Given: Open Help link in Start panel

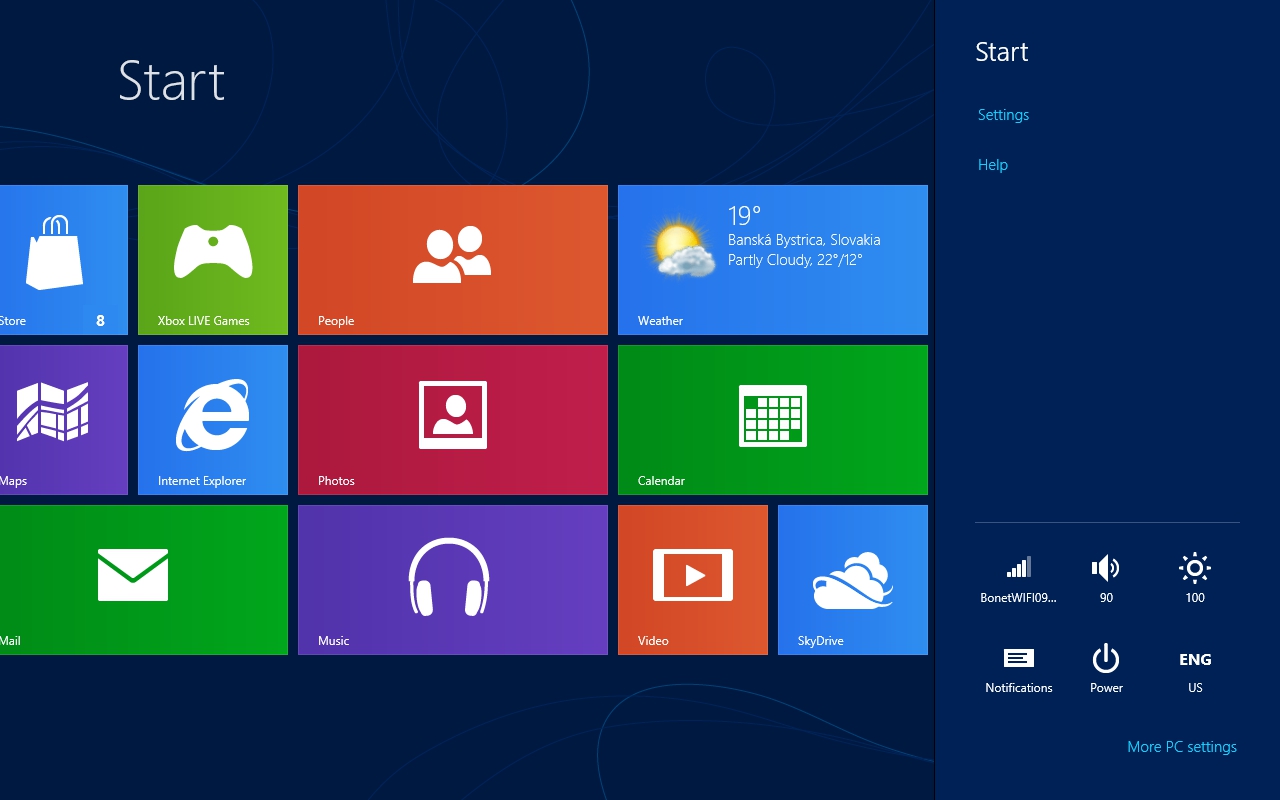Looking at the screenshot, I should click(x=993, y=165).
